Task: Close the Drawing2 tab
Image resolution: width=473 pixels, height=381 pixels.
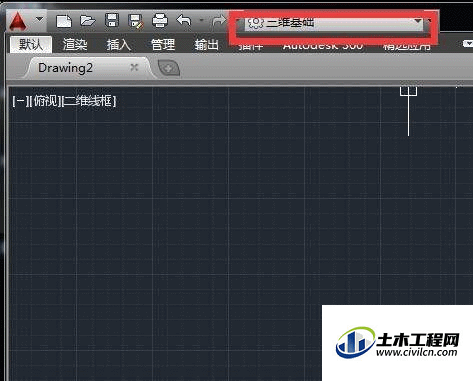Action: tap(134, 68)
